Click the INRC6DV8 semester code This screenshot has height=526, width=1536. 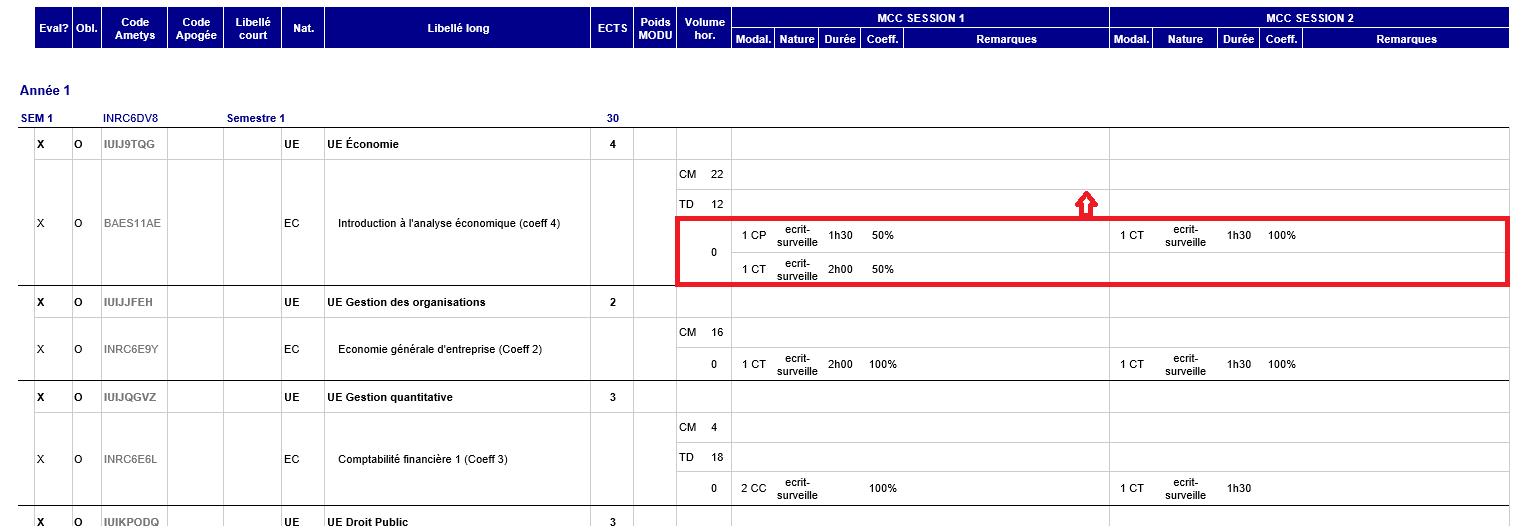coord(130,118)
